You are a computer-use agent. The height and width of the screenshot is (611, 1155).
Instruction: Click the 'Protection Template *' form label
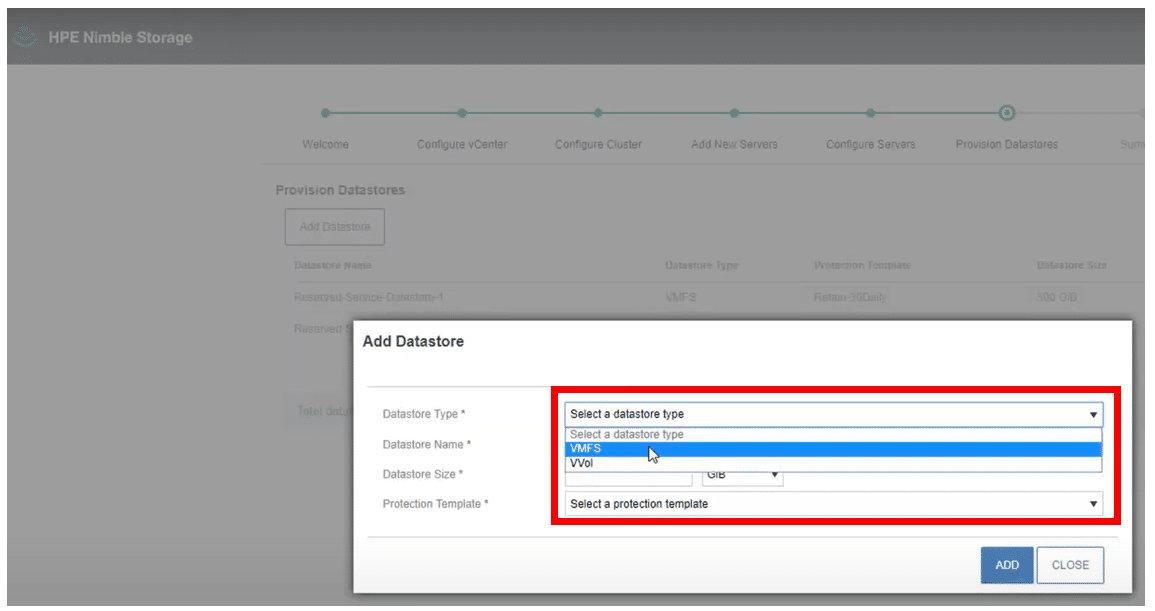[x=435, y=504]
